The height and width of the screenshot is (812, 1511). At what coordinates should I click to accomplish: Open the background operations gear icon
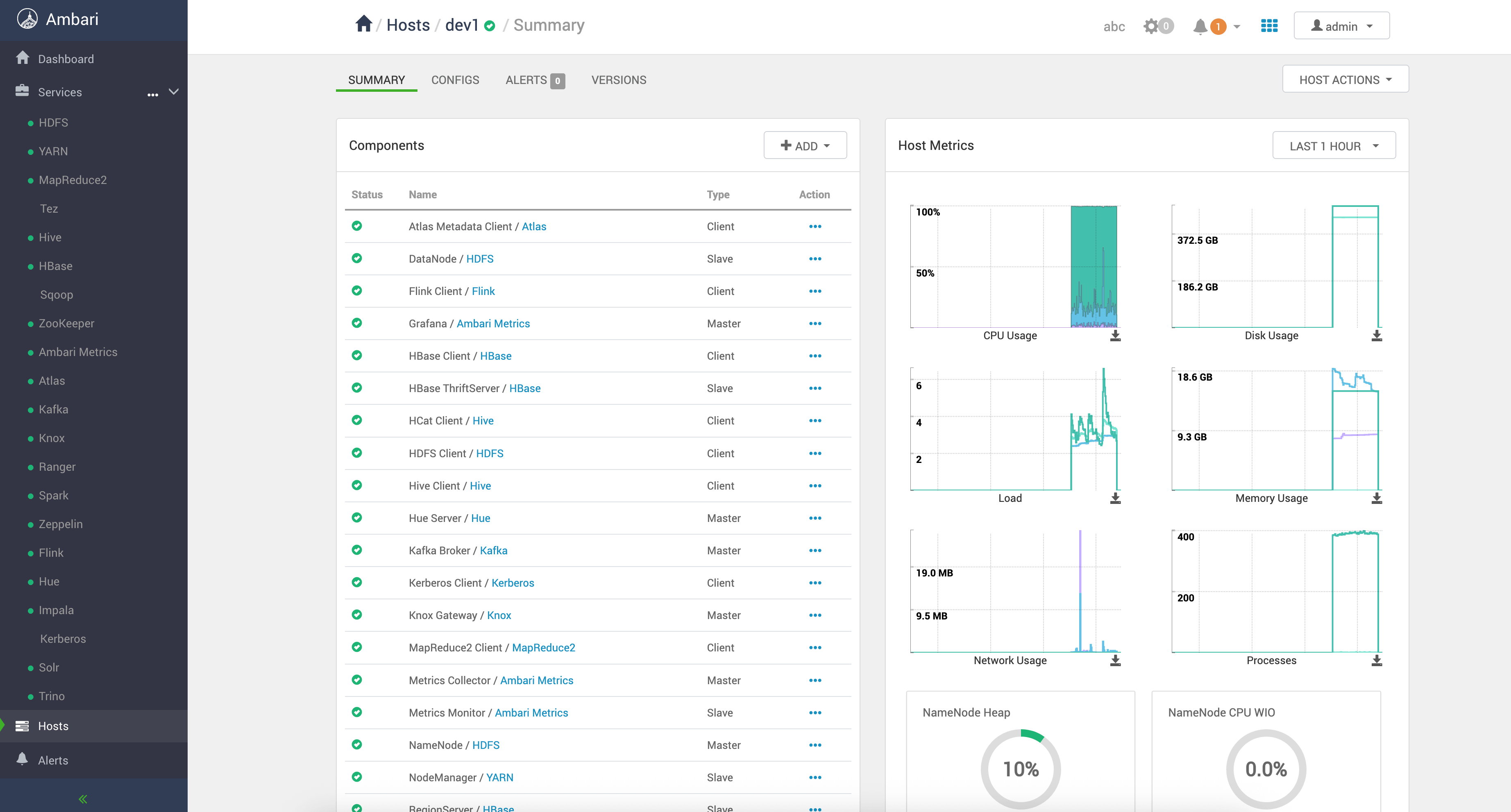[1151, 26]
